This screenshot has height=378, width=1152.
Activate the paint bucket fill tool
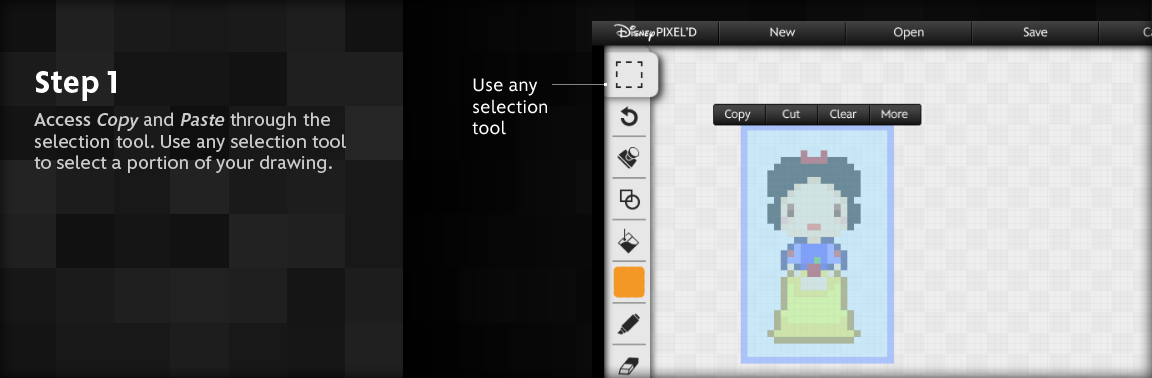pos(629,240)
